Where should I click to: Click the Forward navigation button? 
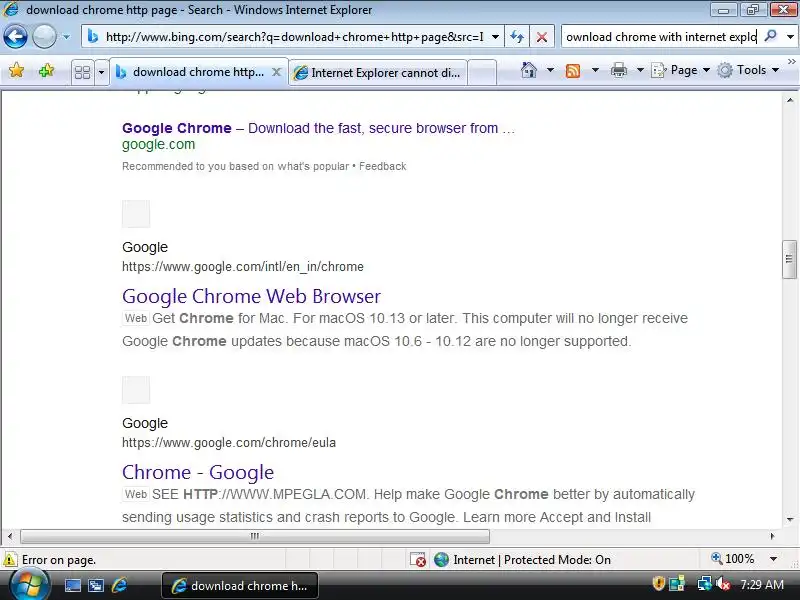click(44, 37)
